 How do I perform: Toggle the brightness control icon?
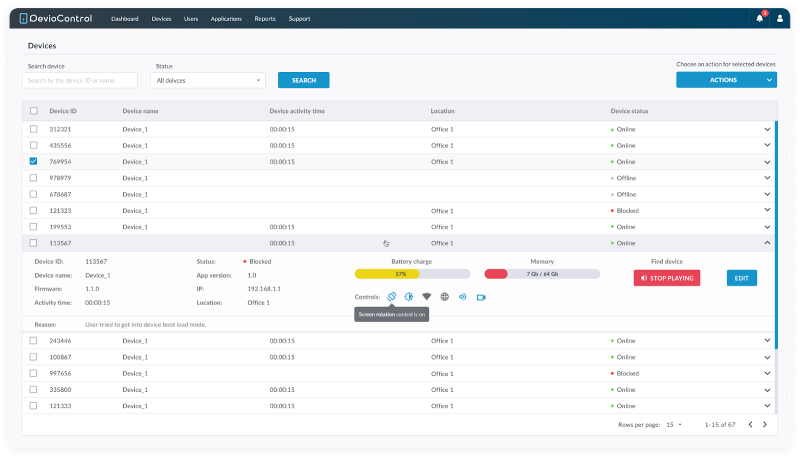tap(409, 297)
